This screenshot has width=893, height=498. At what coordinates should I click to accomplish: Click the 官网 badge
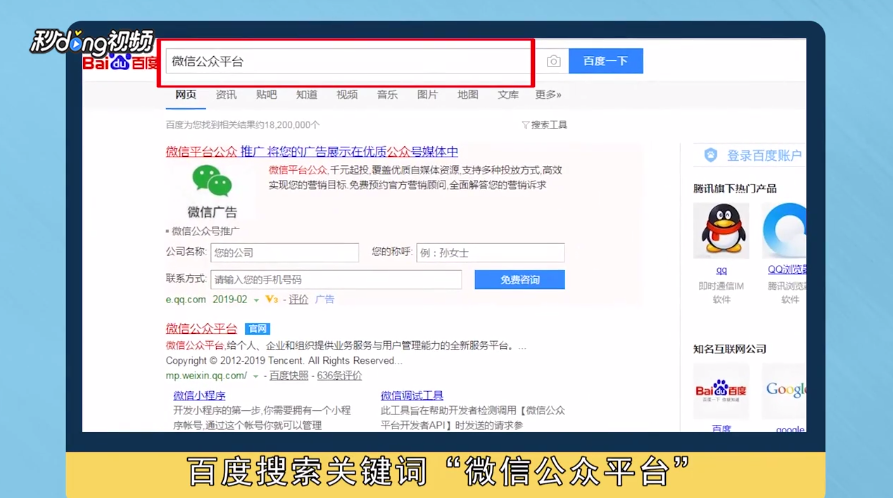pos(257,329)
